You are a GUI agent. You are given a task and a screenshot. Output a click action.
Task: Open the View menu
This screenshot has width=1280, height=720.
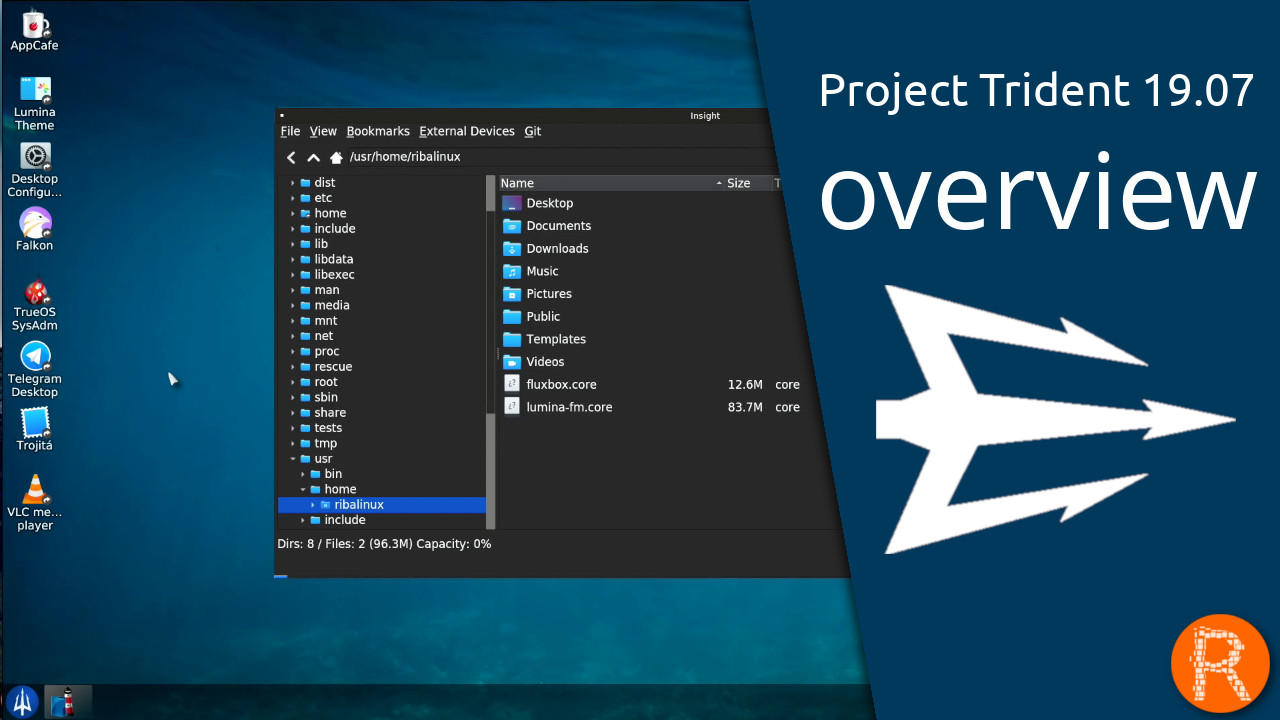[x=323, y=131]
